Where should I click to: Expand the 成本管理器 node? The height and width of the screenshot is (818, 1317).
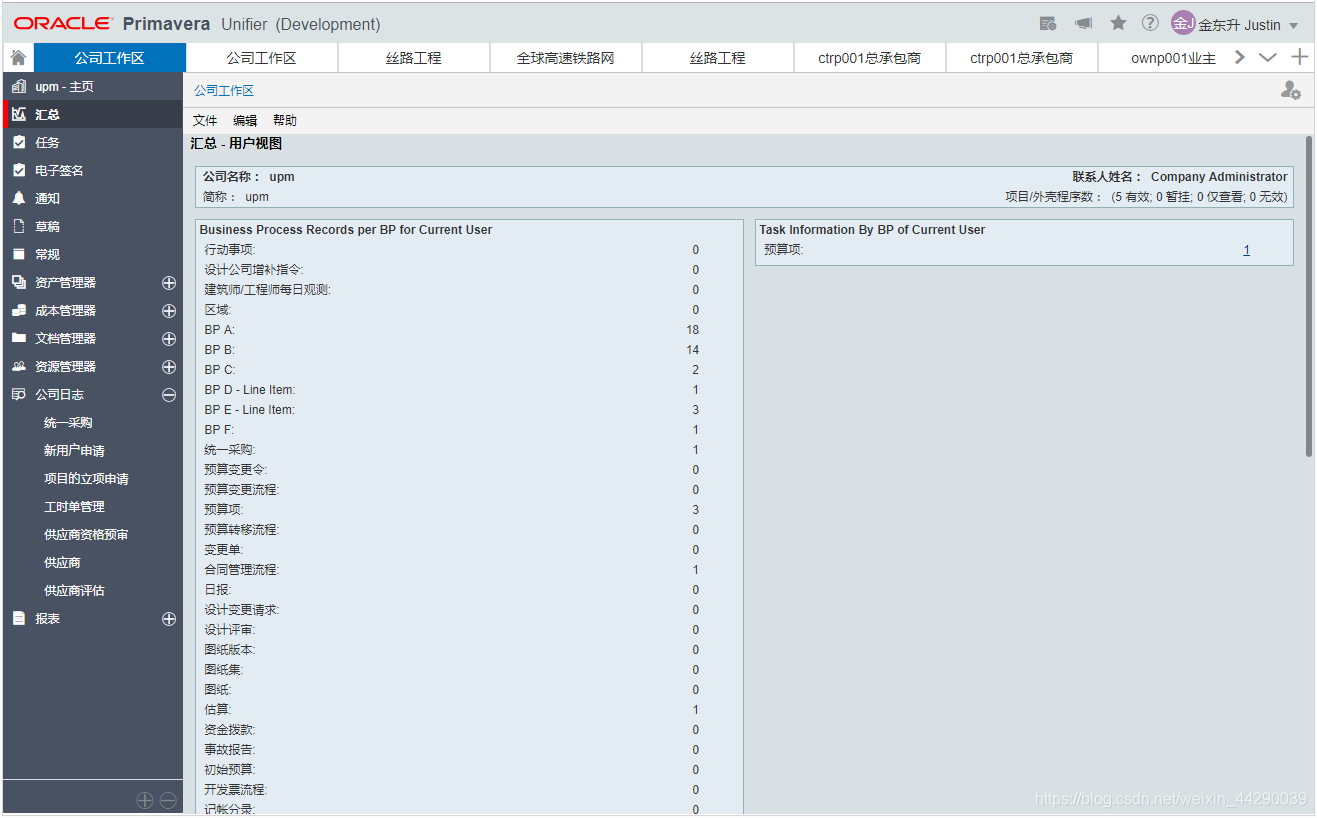coord(169,311)
